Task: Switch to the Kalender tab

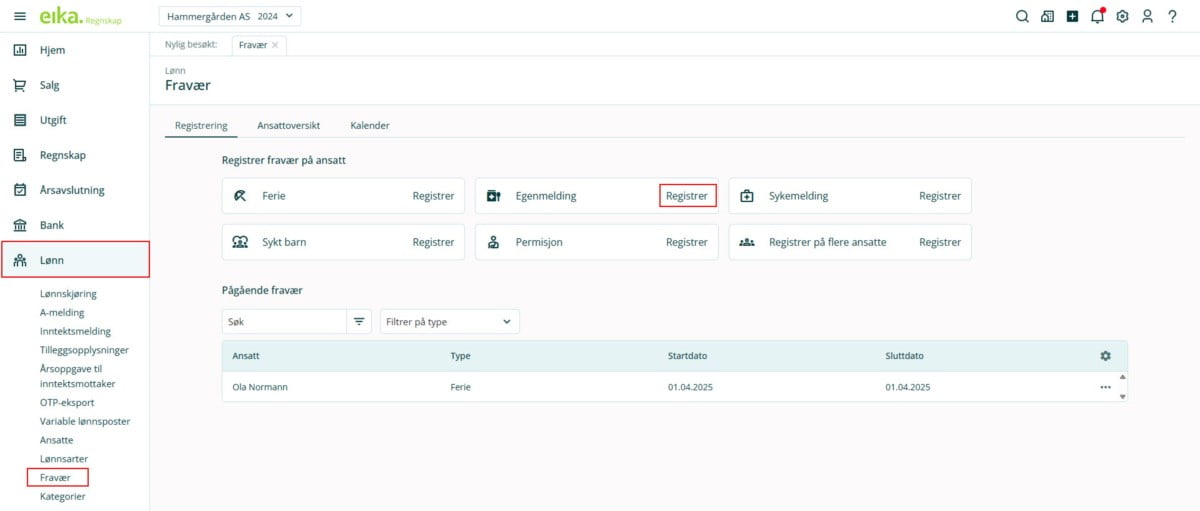Action: 369,126
